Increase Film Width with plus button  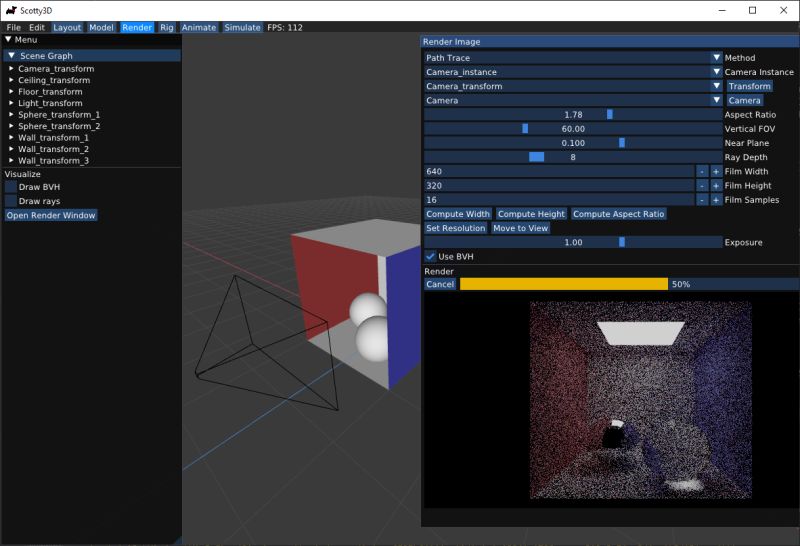coord(716,171)
